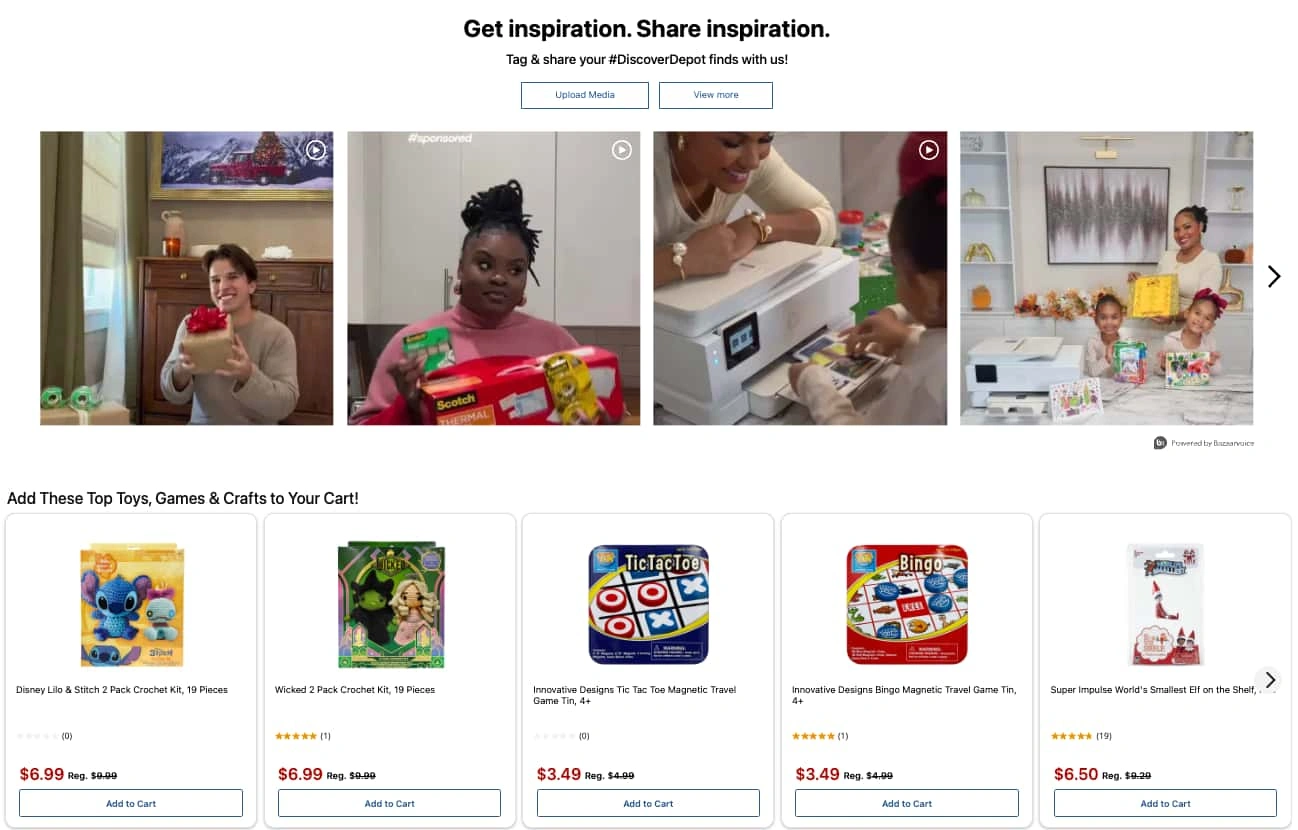The width and height of the screenshot is (1298, 830).
Task: View star rating for Elf on the Shelf
Action: pyautogui.click(x=1071, y=736)
